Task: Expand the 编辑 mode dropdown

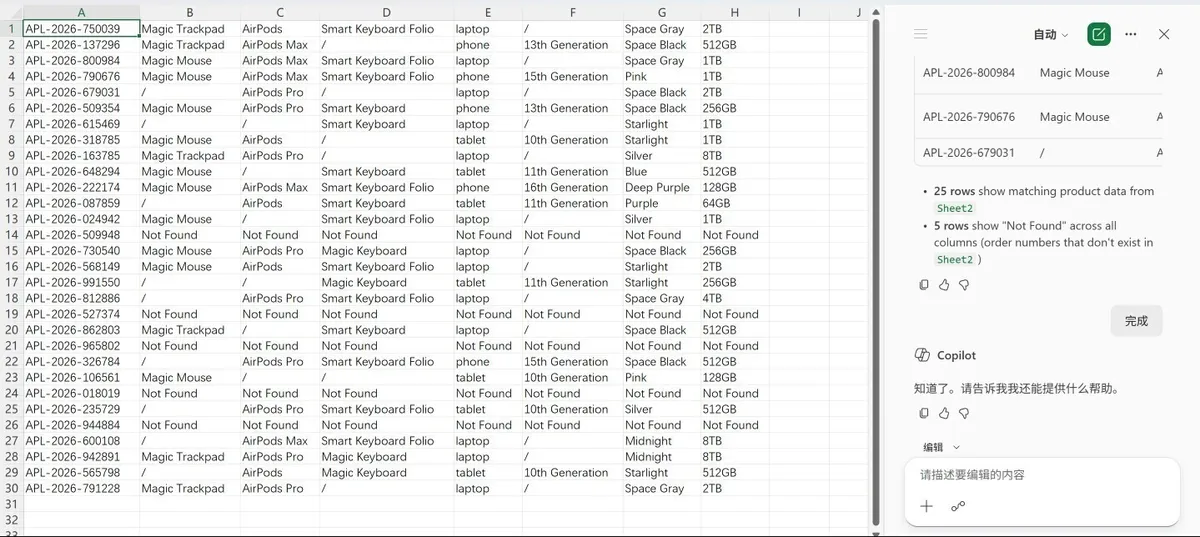Action: pos(941,447)
